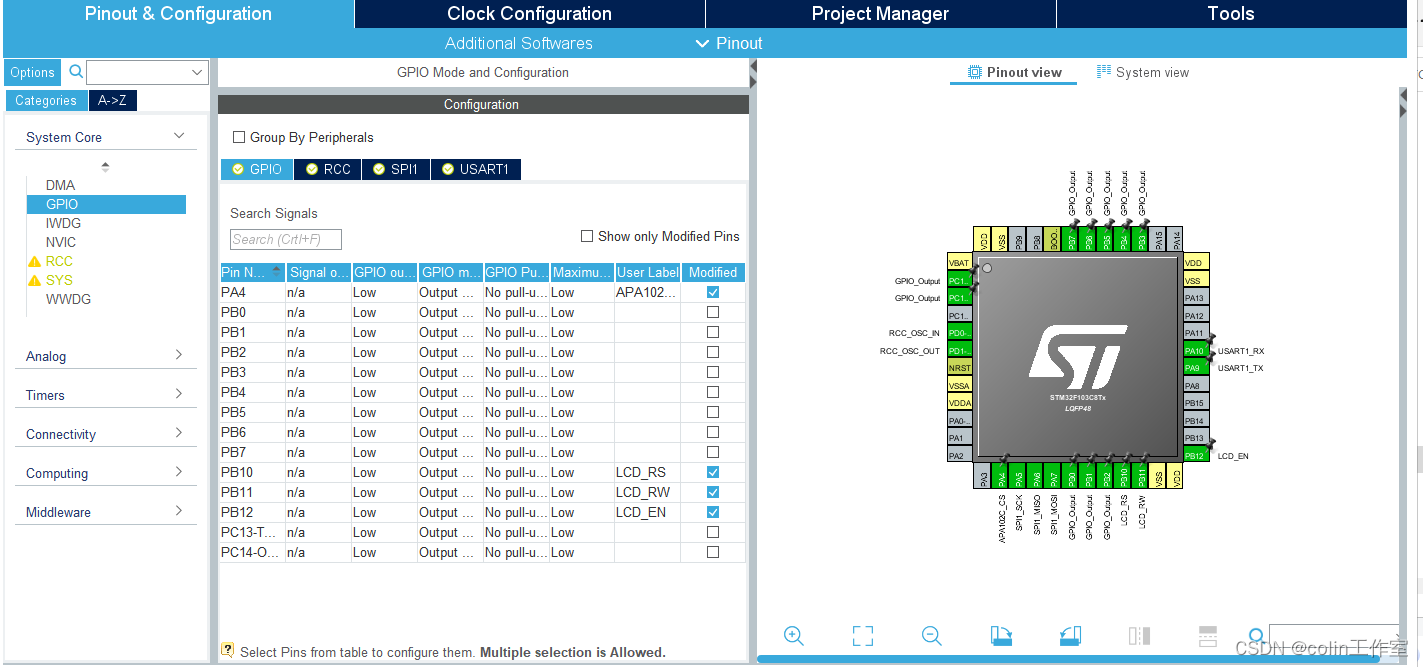Open the Pinout dropdown menu
1423x667 pixels.
pos(729,43)
